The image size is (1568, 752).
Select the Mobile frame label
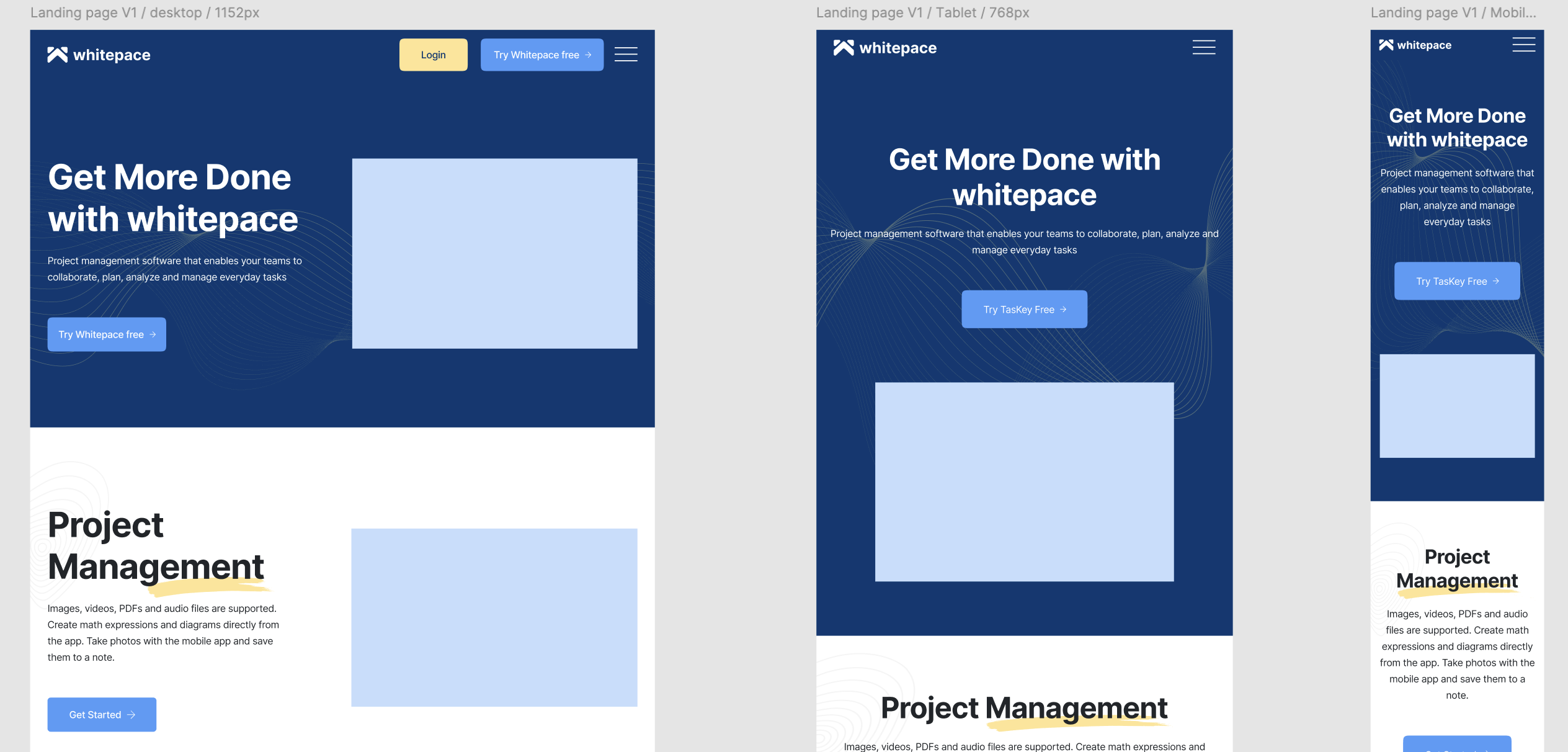pos(1453,12)
